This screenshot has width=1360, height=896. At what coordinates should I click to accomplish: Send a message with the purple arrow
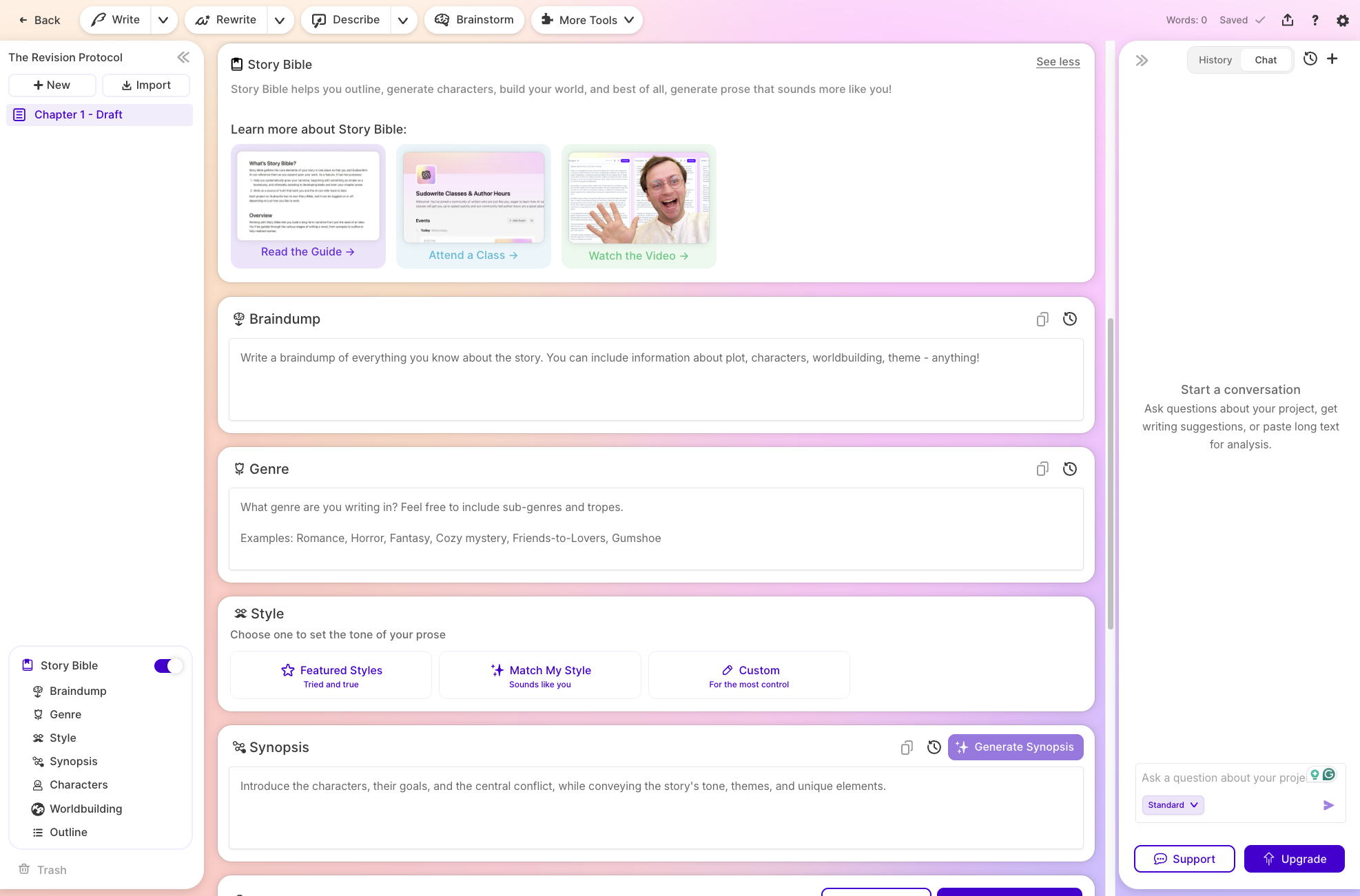1328,805
